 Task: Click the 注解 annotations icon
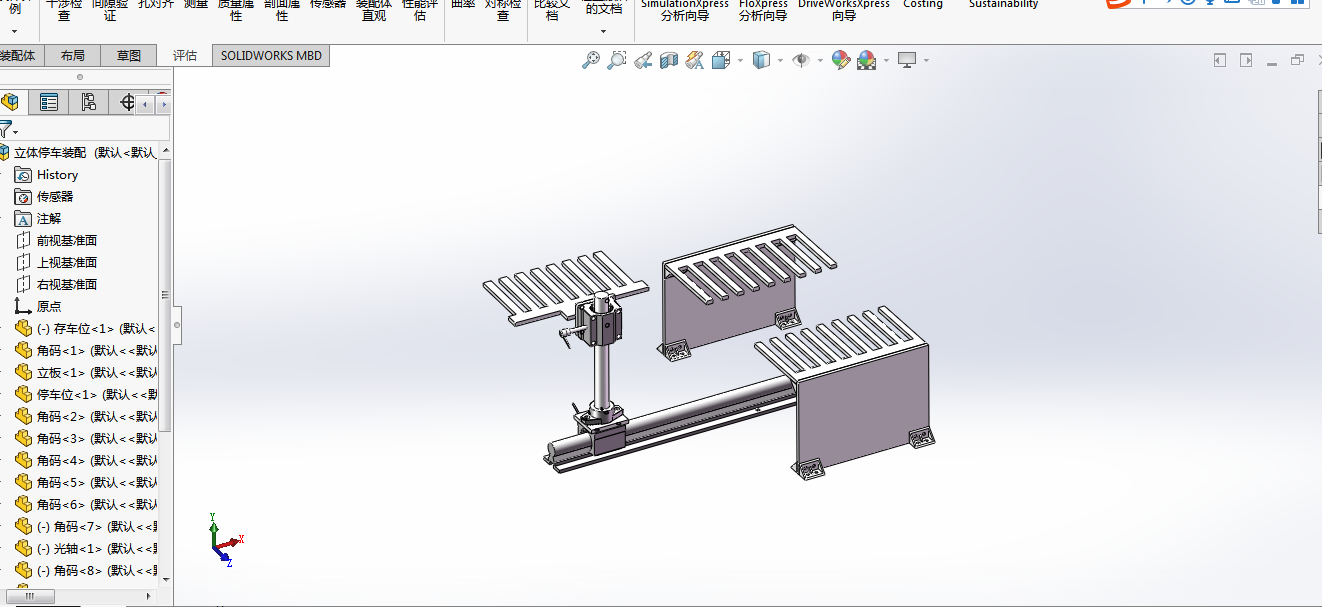click(23, 218)
